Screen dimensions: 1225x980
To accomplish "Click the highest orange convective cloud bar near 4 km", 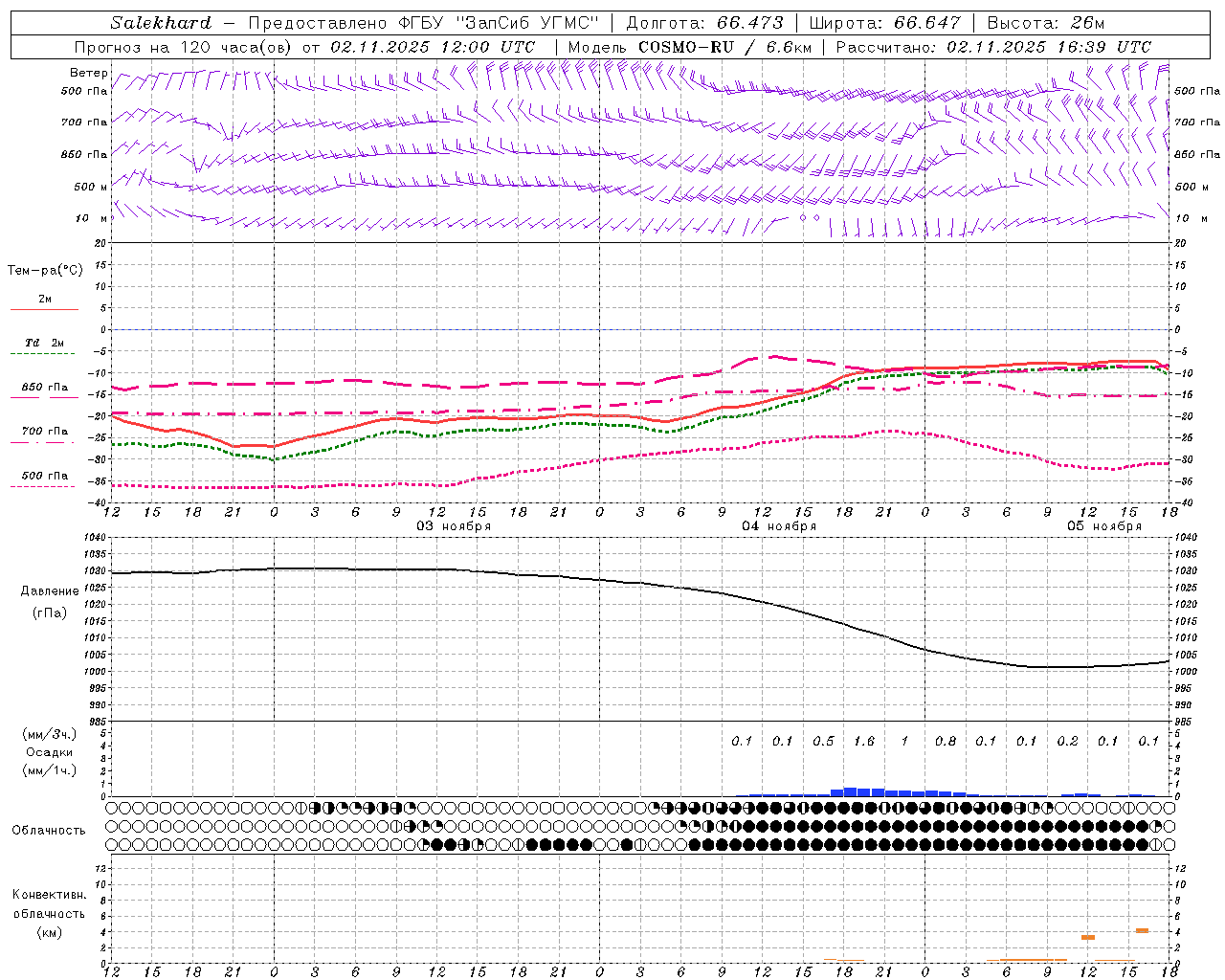I will [x=1142, y=930].
